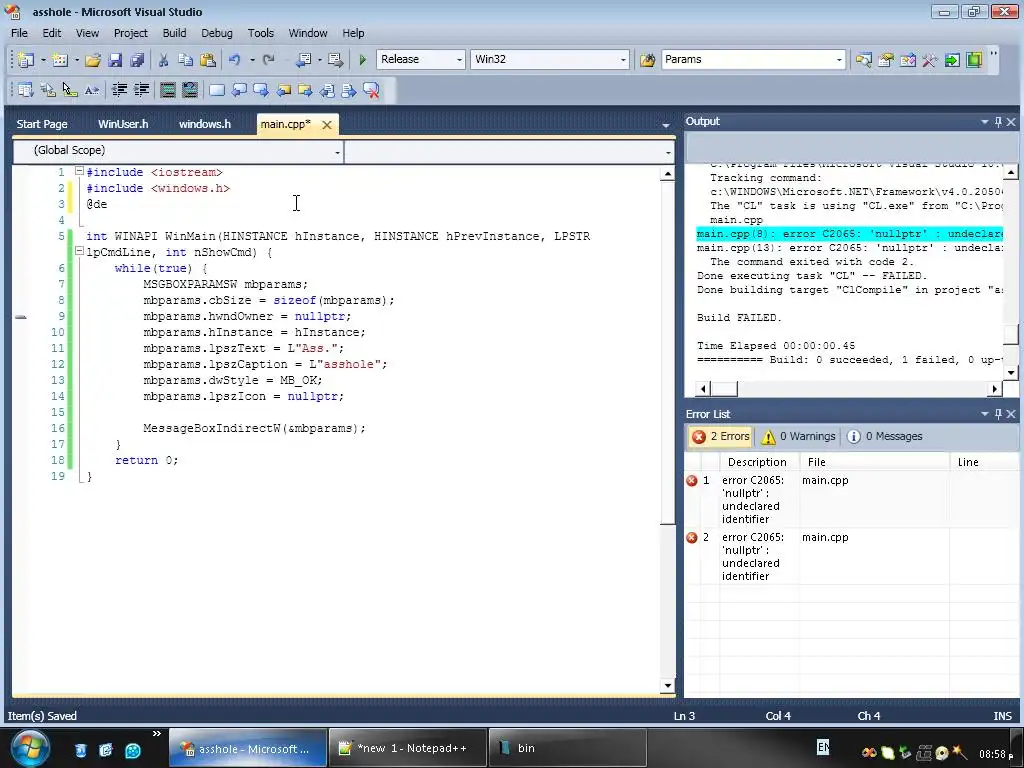This screenshot has height=768, width=1024.
Task: Click the Copy toolbar icon
Action: (x=185, y=60)
